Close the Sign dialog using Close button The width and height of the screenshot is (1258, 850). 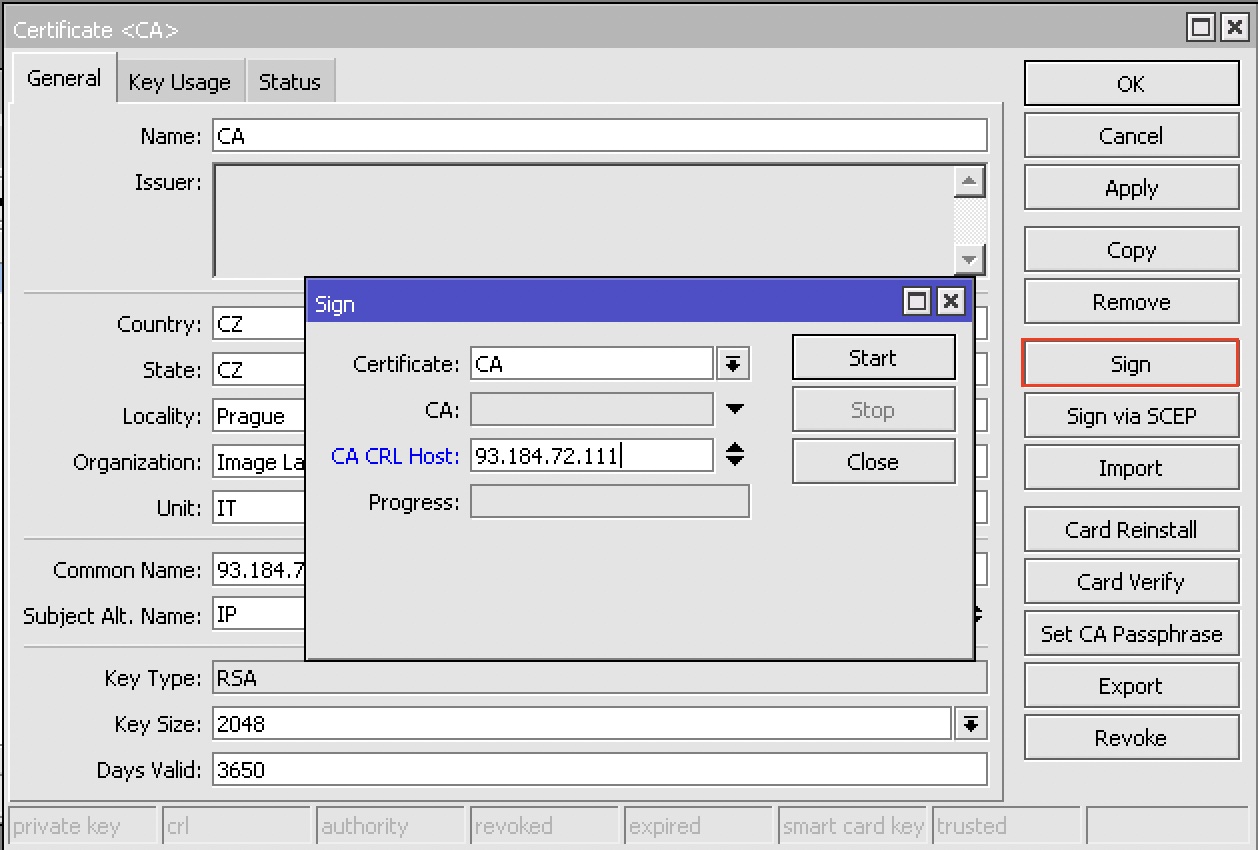[x=873, y=462]
